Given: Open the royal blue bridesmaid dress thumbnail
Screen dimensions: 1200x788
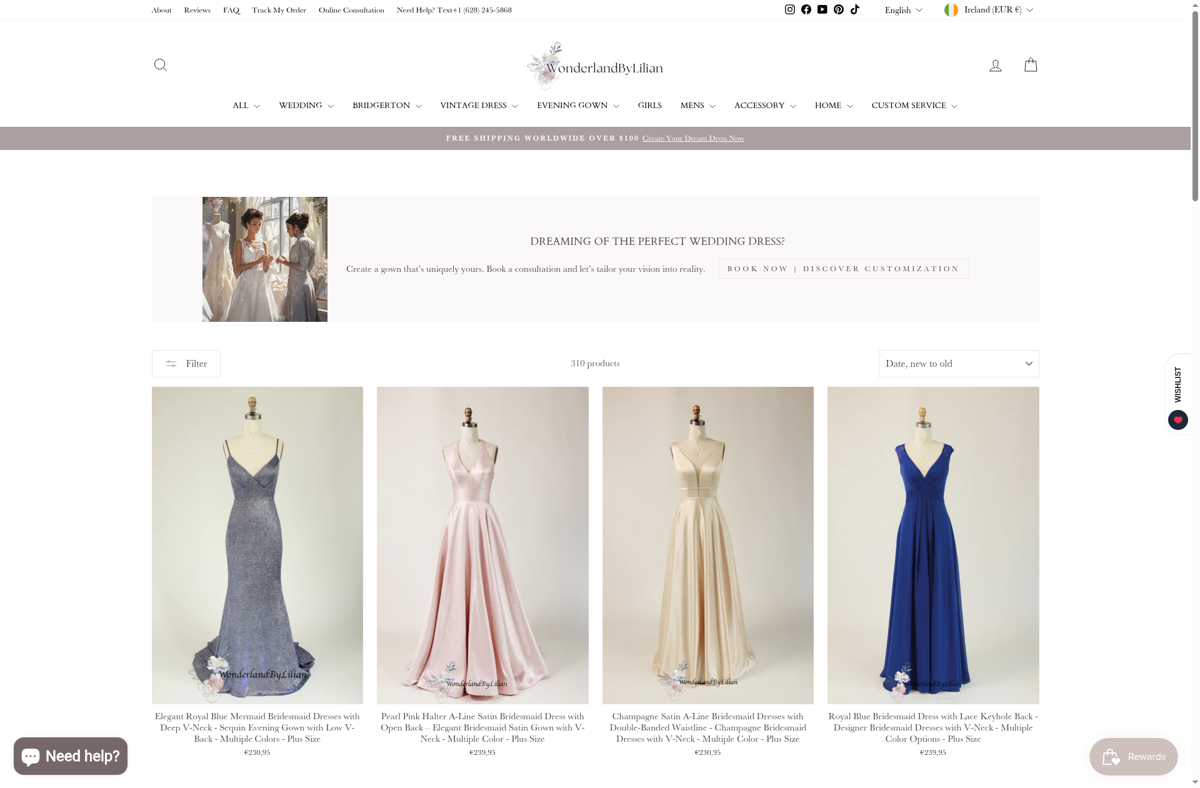Looking at the screenshot, I should [x=933, y=544].
